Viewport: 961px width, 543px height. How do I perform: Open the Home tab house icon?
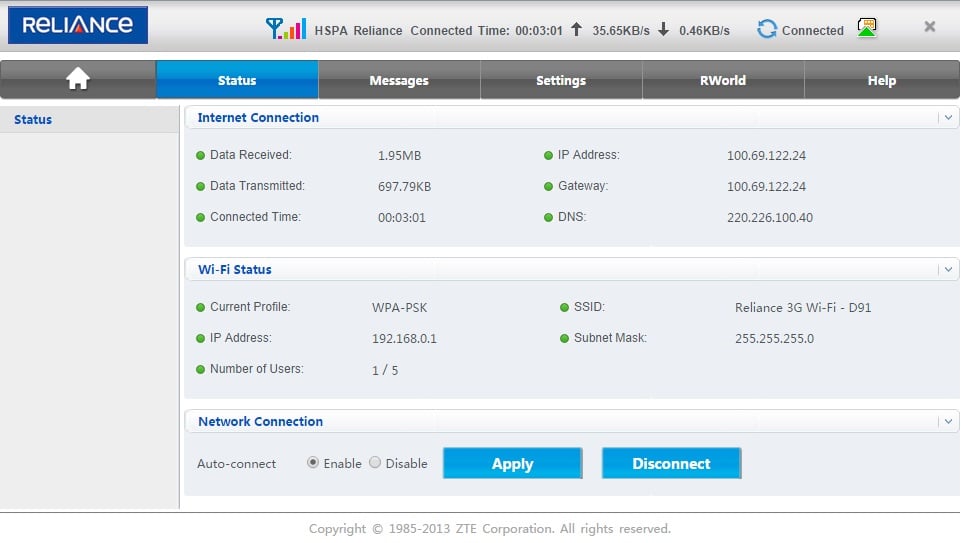pos(78,79)
